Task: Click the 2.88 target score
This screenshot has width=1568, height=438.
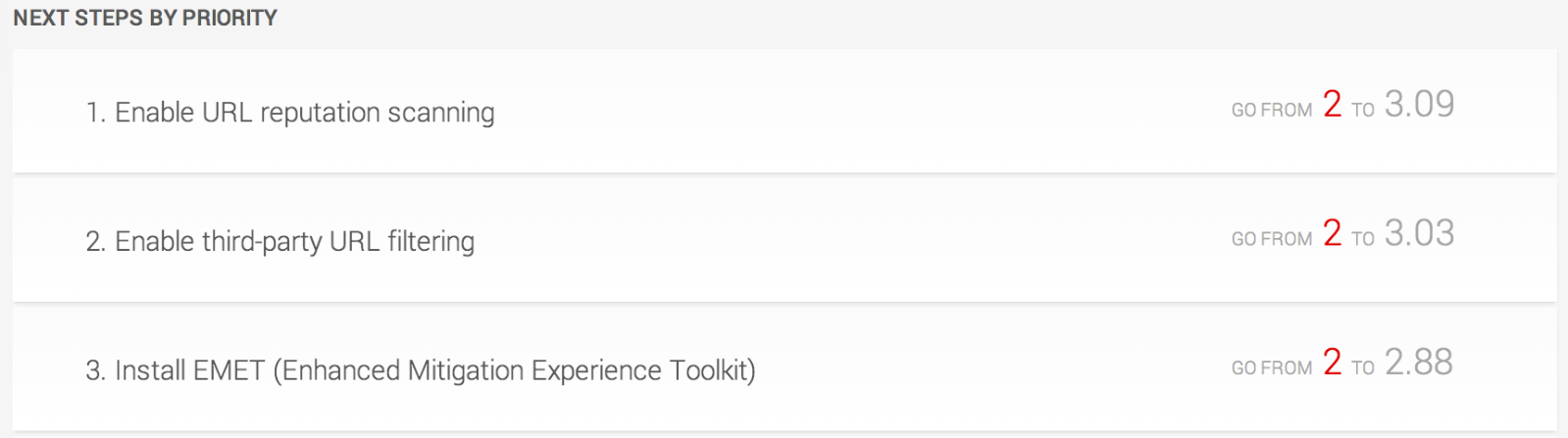Action: [1419, 363]
